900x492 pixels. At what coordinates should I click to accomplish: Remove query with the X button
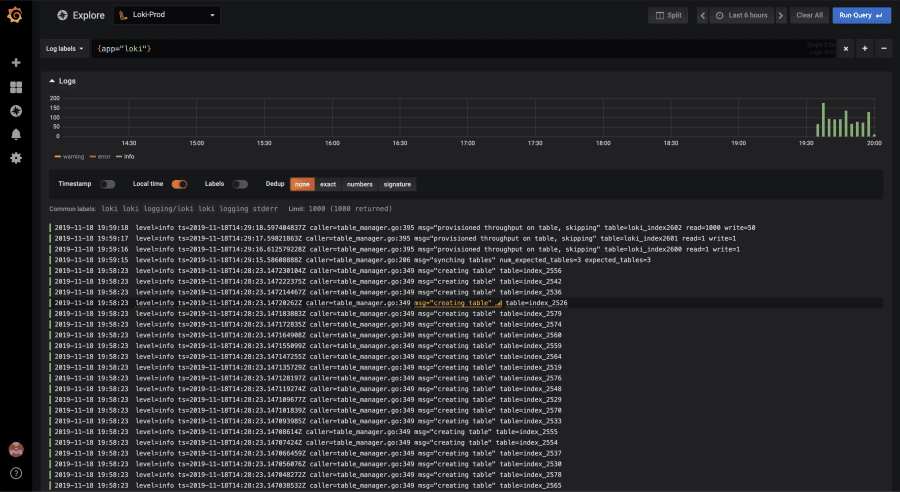pos(845,49)
